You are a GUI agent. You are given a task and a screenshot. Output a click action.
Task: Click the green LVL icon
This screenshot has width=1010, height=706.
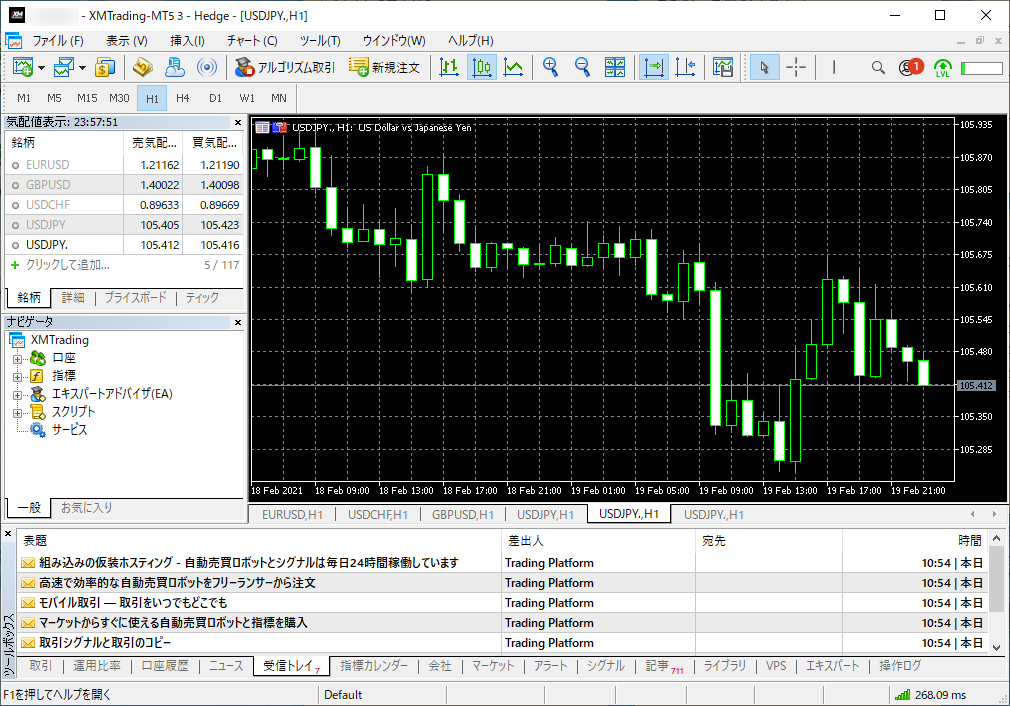[942, 68]
